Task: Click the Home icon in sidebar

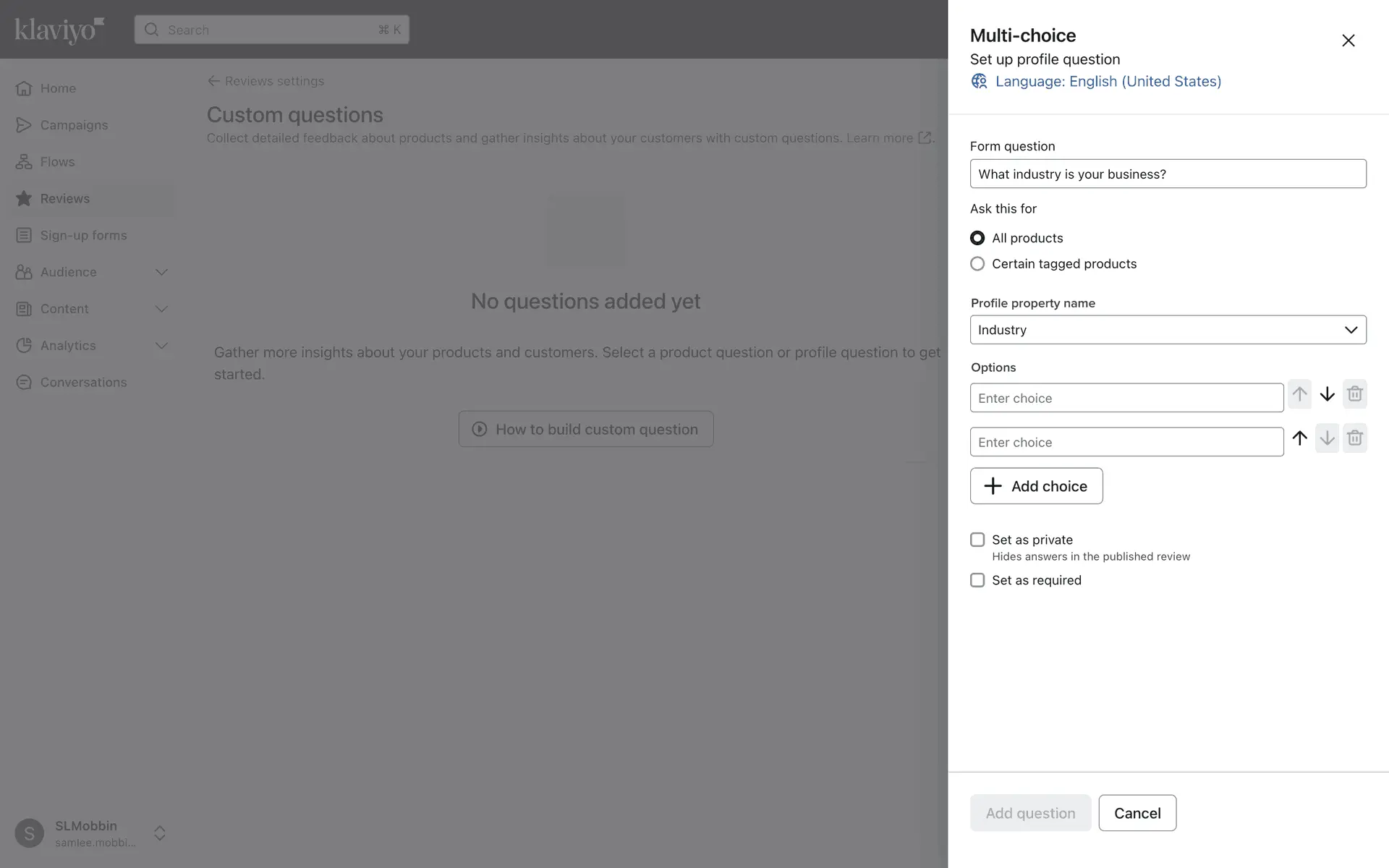Action: point(24,88)
